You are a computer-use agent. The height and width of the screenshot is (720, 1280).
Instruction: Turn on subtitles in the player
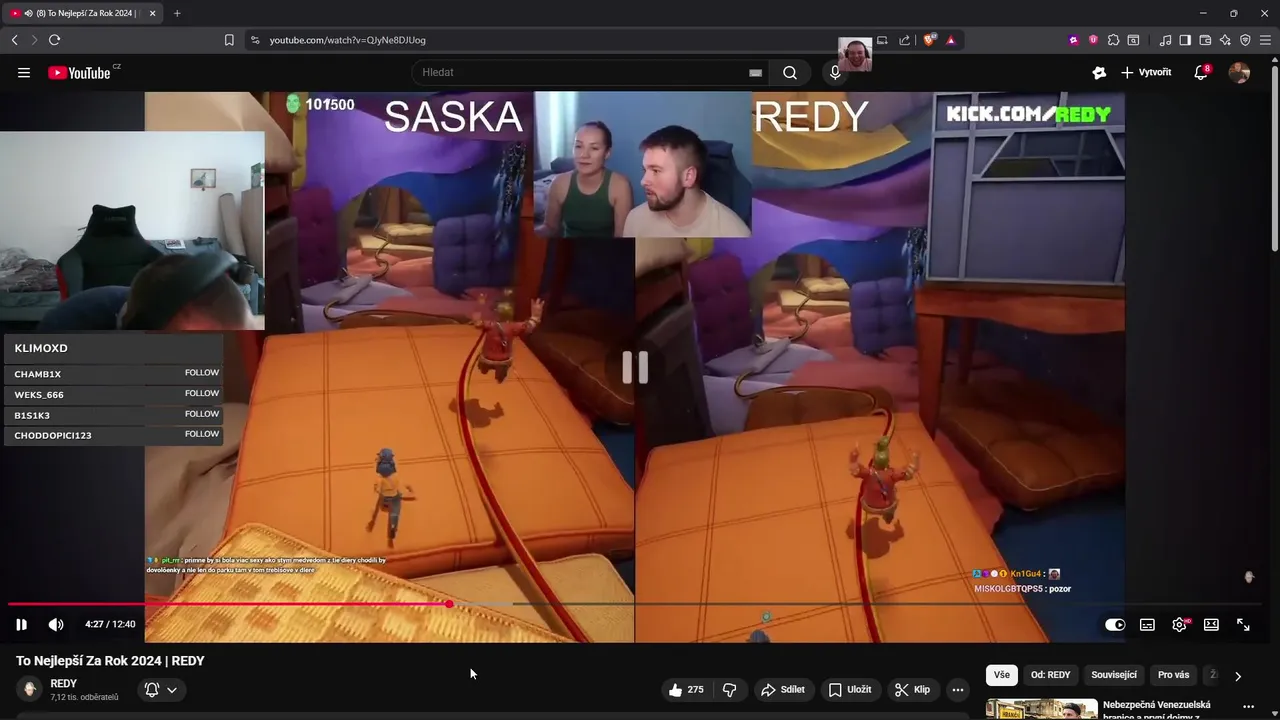click(1147, 624)
